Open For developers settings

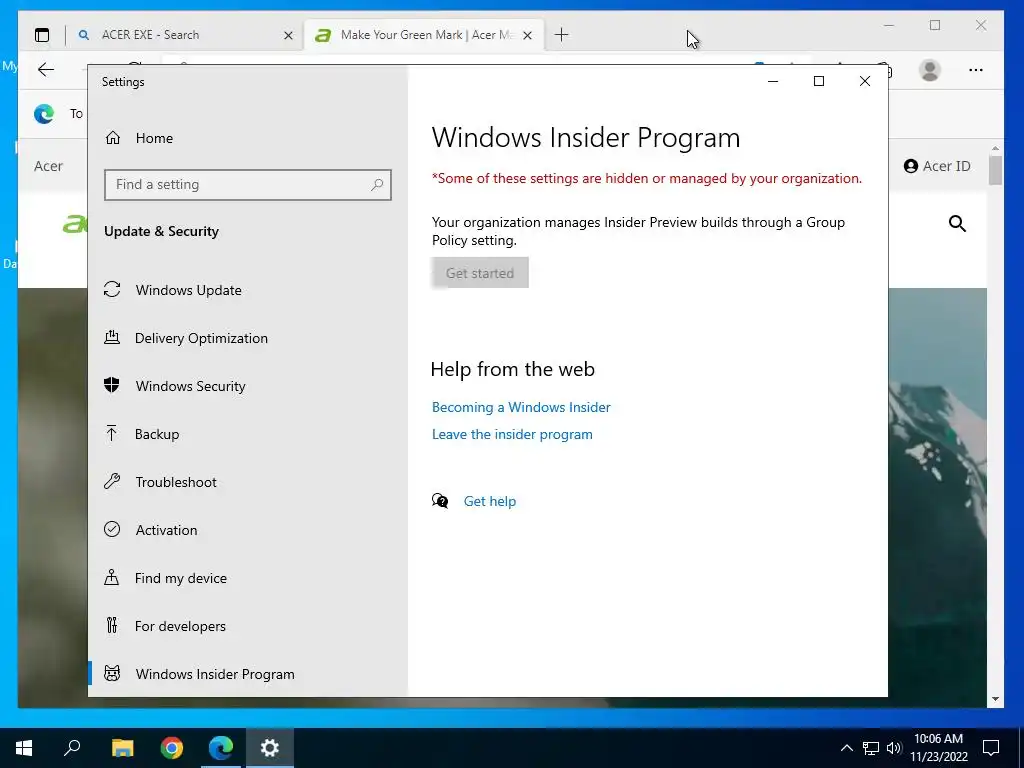tap(248, 626)
